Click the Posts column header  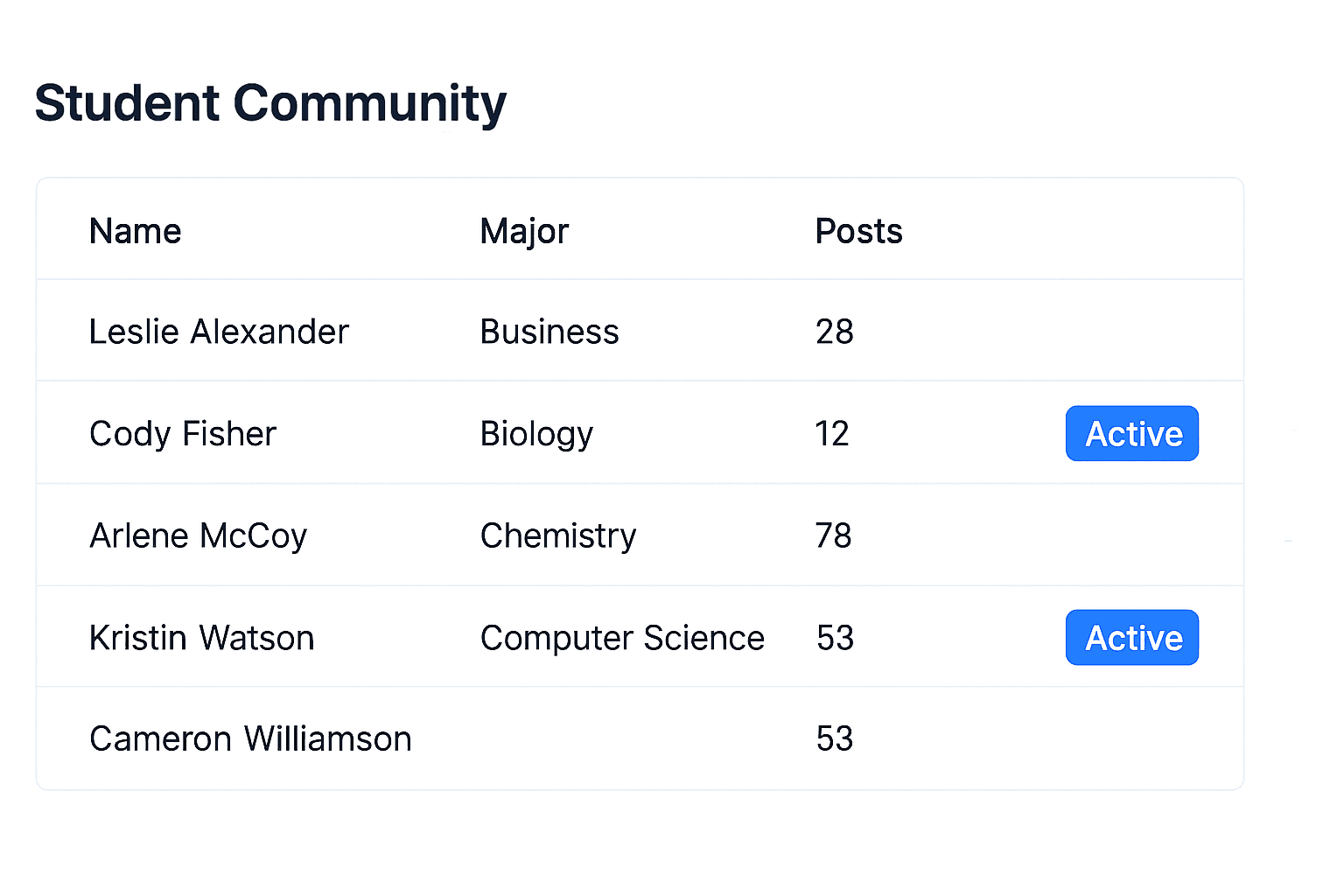tap(858, 232)
